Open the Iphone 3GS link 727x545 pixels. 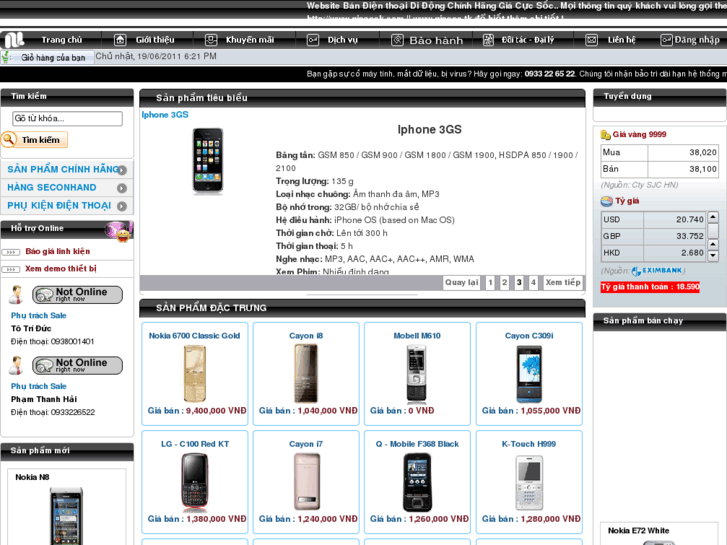pos(165,115)
